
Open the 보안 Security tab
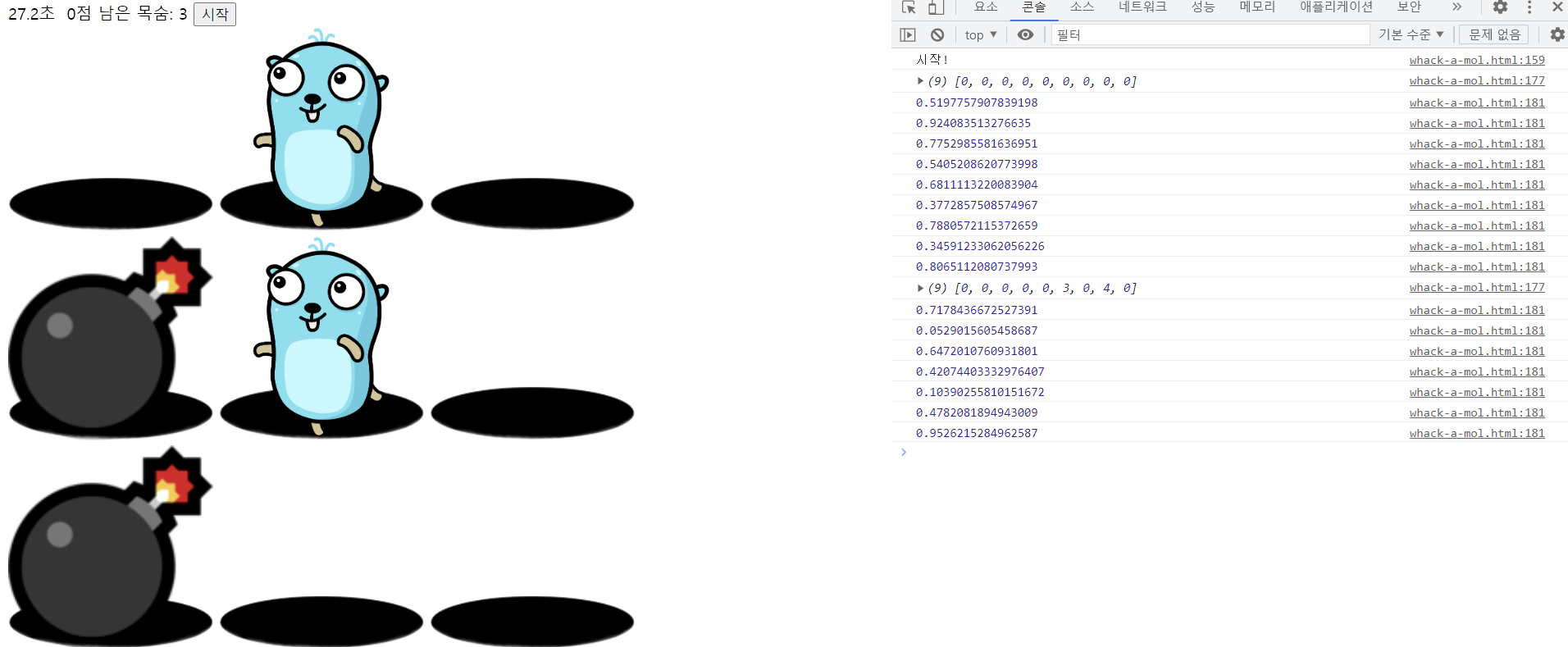point(1409,7)
